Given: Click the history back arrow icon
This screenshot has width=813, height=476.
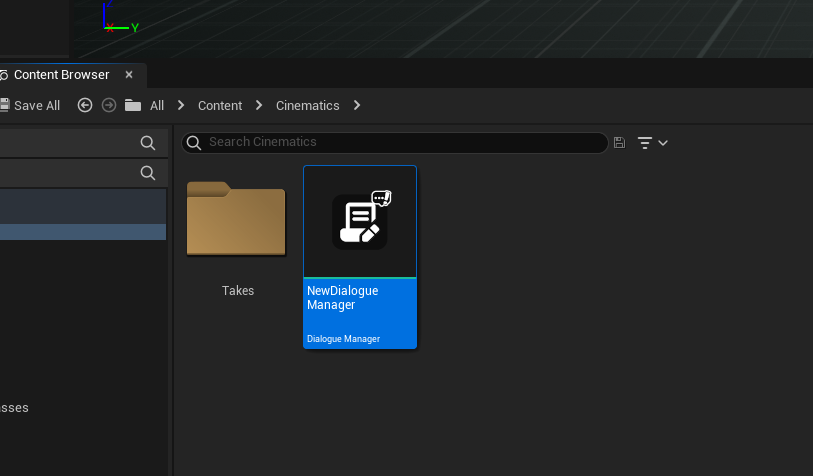Looking at the screenshot, I should coord(85,105).
